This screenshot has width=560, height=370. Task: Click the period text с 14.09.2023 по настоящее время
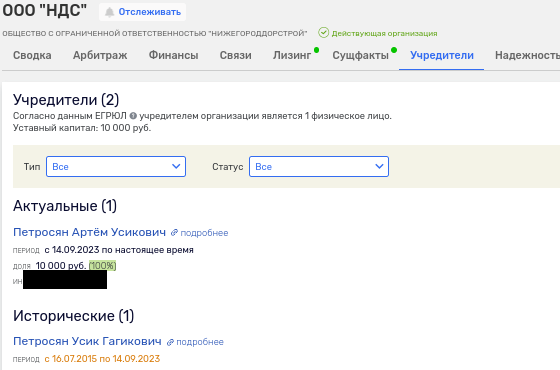pos(119,250)
